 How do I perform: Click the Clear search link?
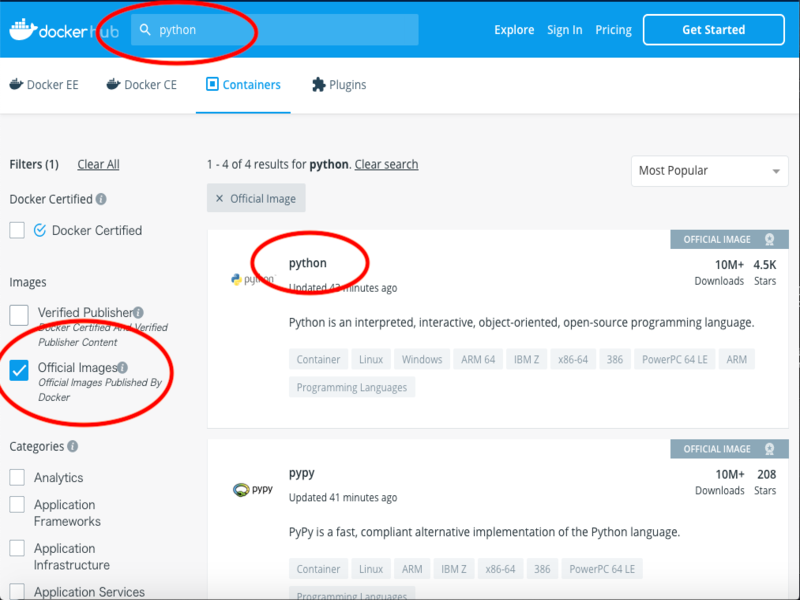tap(386, 164)
